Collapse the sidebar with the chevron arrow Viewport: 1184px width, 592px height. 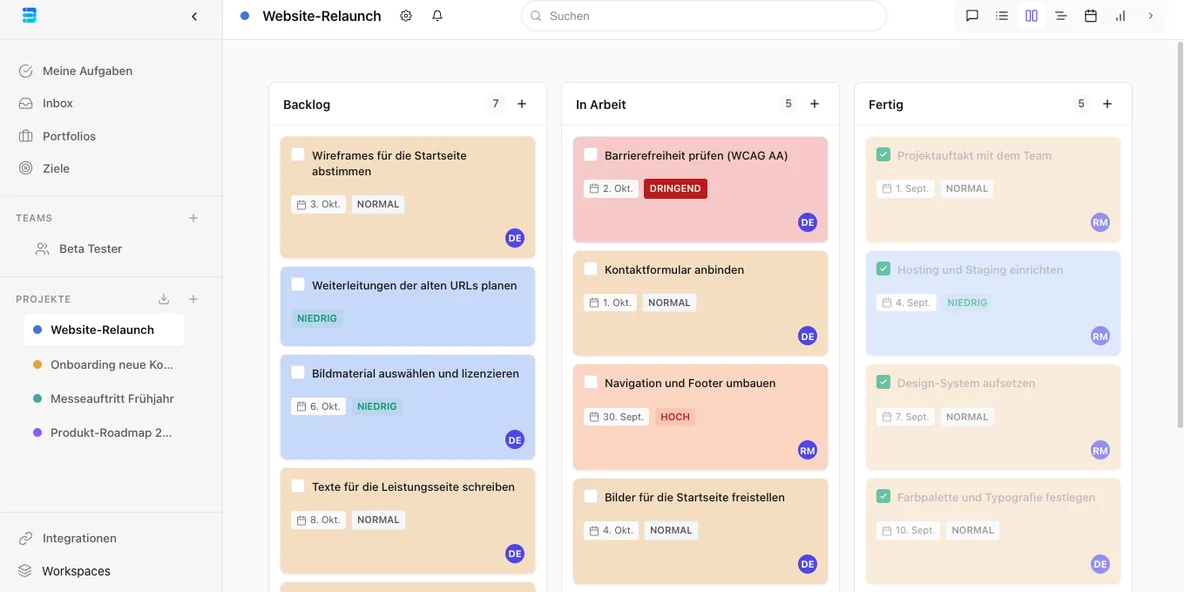[194, 16]
